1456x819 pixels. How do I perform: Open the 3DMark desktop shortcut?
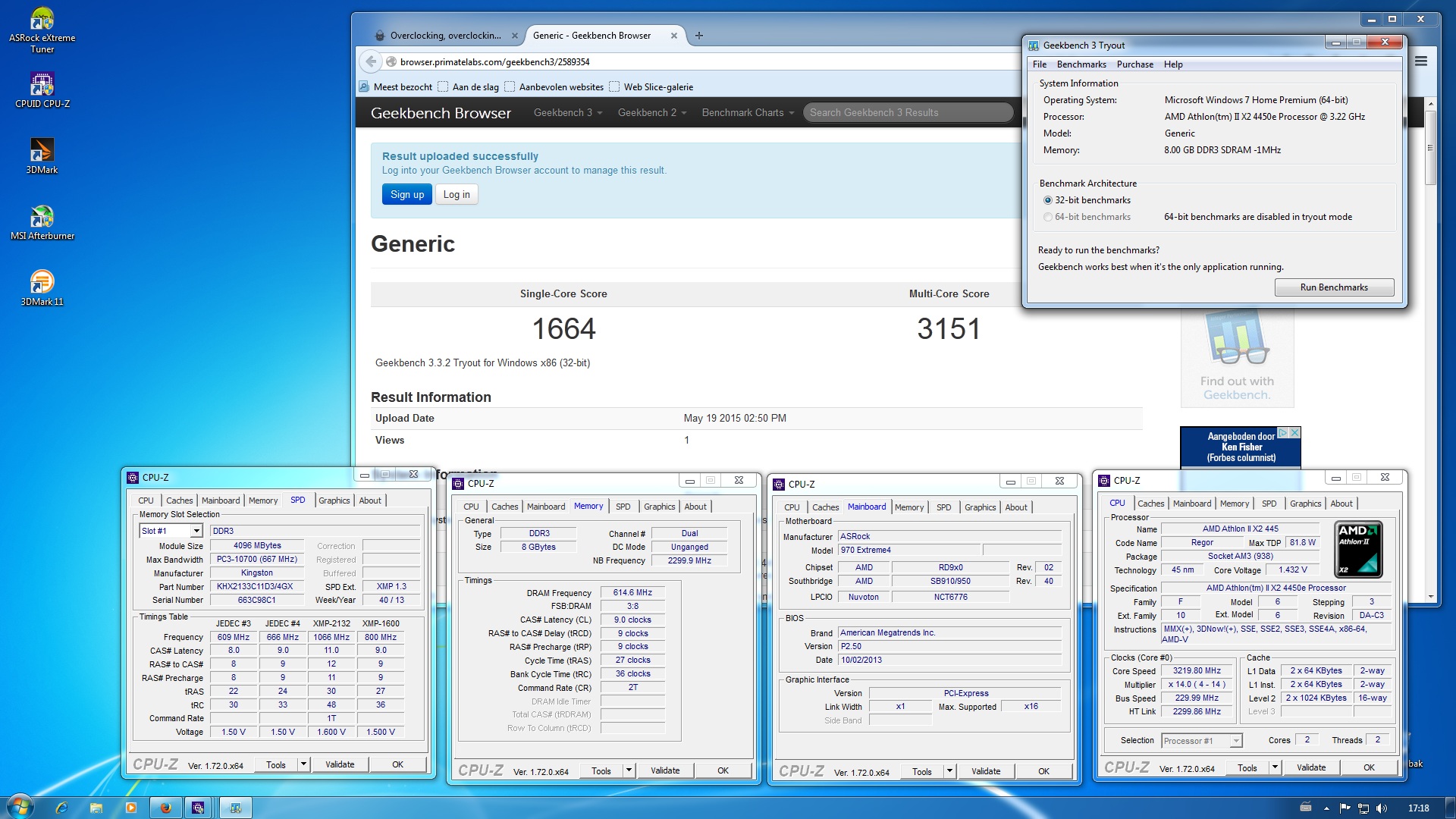pyautogui.click(x=42, y=155)
